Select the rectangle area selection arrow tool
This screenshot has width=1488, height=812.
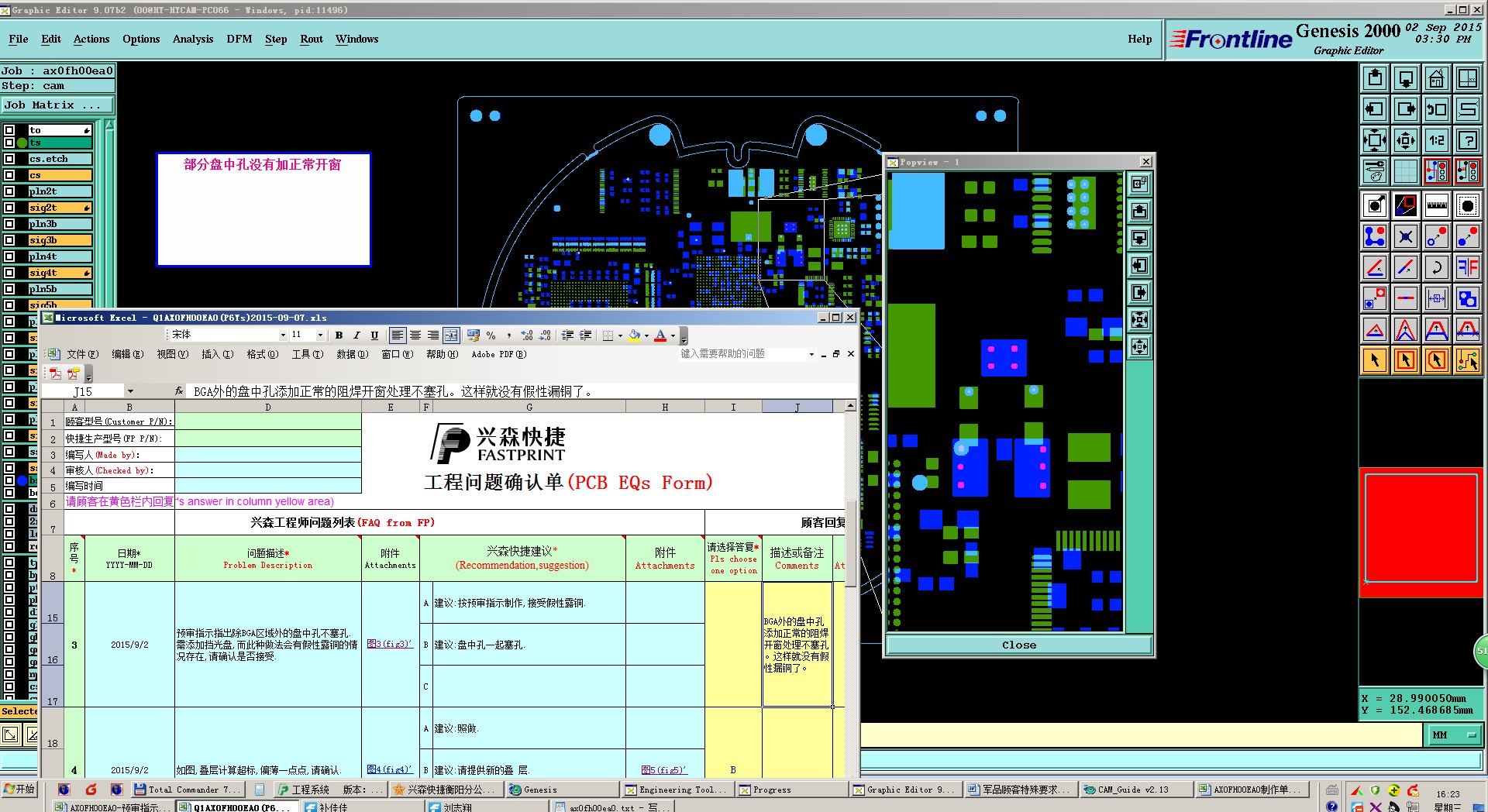[x=1405, y=360]
